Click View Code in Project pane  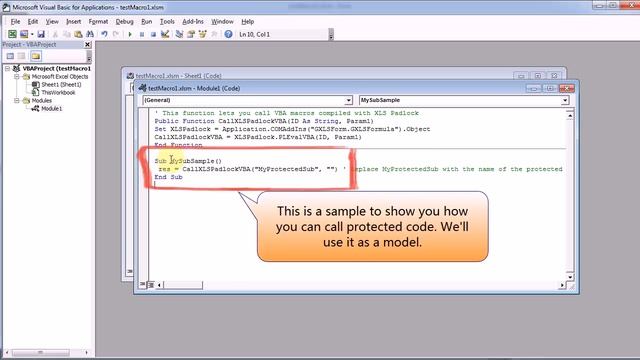[x=10, y=56]
